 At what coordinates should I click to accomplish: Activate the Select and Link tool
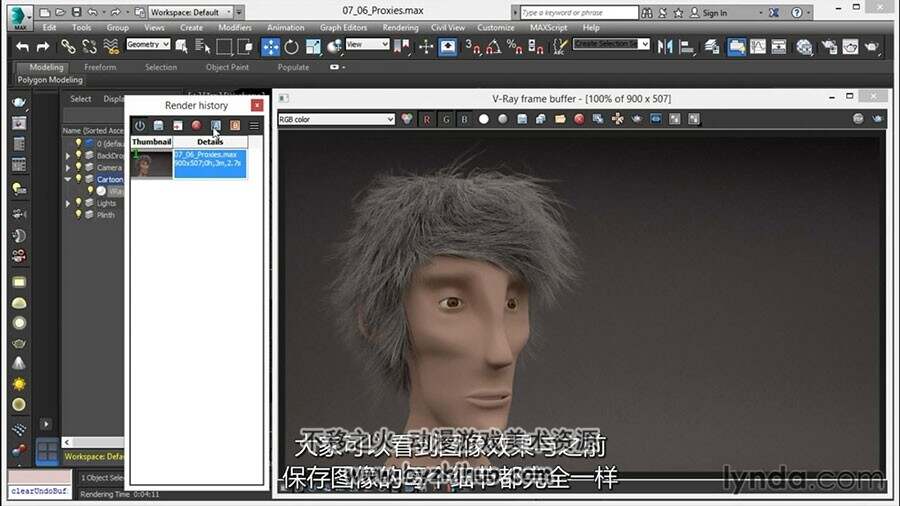pos(68,46)
